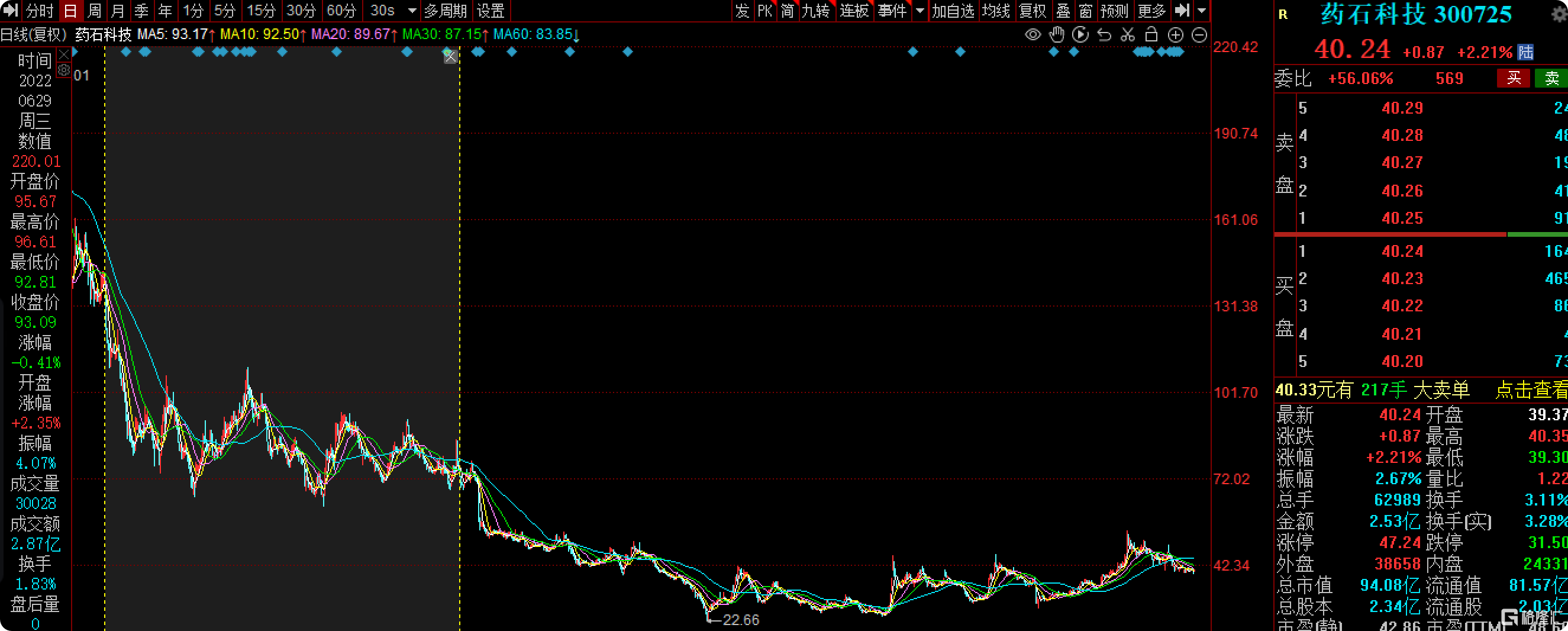Screen dimensions: 1568x631
Task: Select the scissors cut tool
Action: pos(1127,35)
